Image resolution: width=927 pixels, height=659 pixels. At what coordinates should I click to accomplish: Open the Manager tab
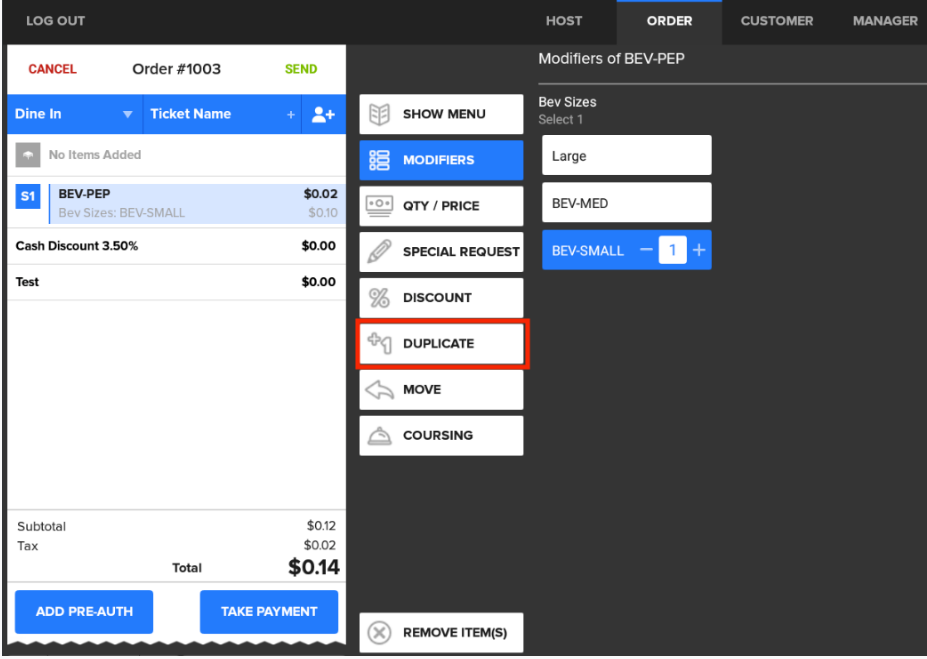pos(884,20)
